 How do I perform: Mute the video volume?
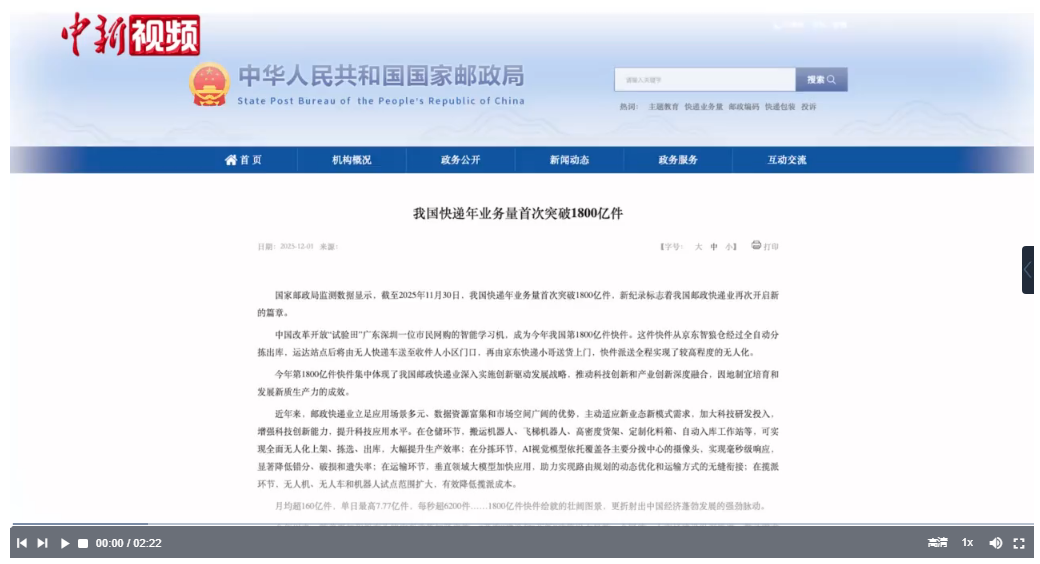click(x=996, y=543)
